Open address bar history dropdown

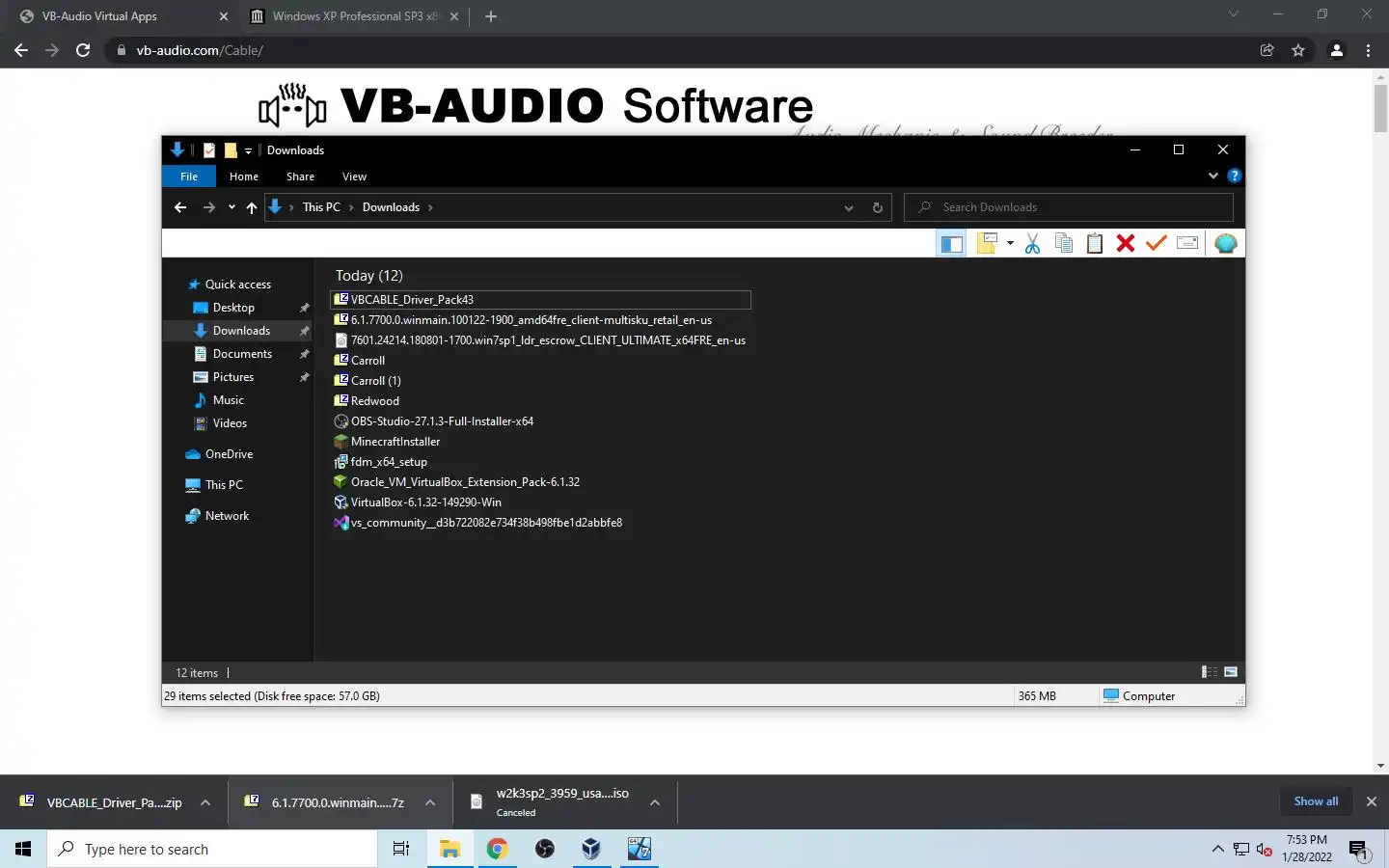pyautogui.click(x=849, y=207)
